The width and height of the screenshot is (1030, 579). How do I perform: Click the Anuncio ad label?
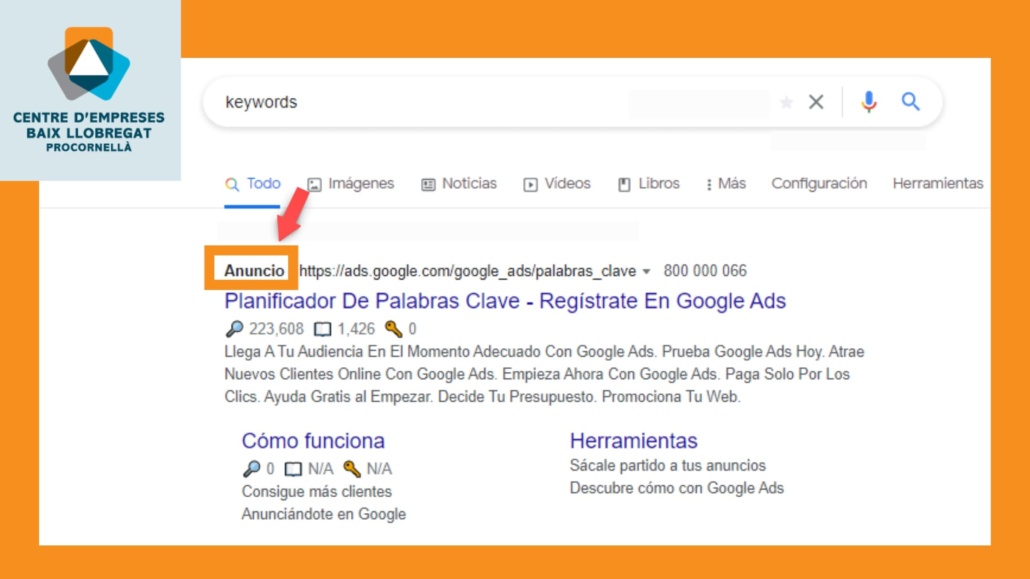[254, 271]
